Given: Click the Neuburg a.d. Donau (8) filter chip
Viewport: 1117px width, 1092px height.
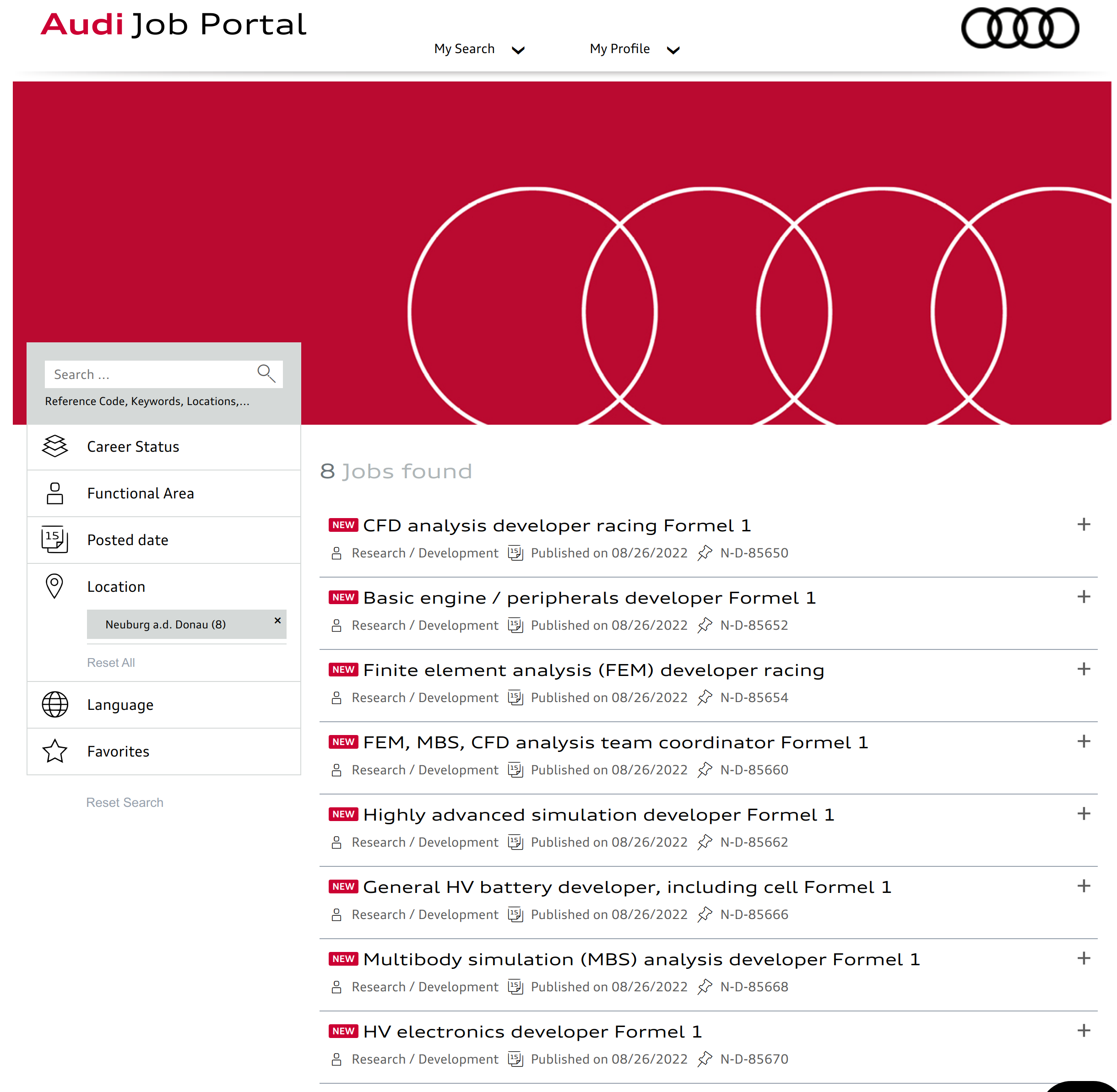Looking at the screenshot, I should tap(186, 624).
